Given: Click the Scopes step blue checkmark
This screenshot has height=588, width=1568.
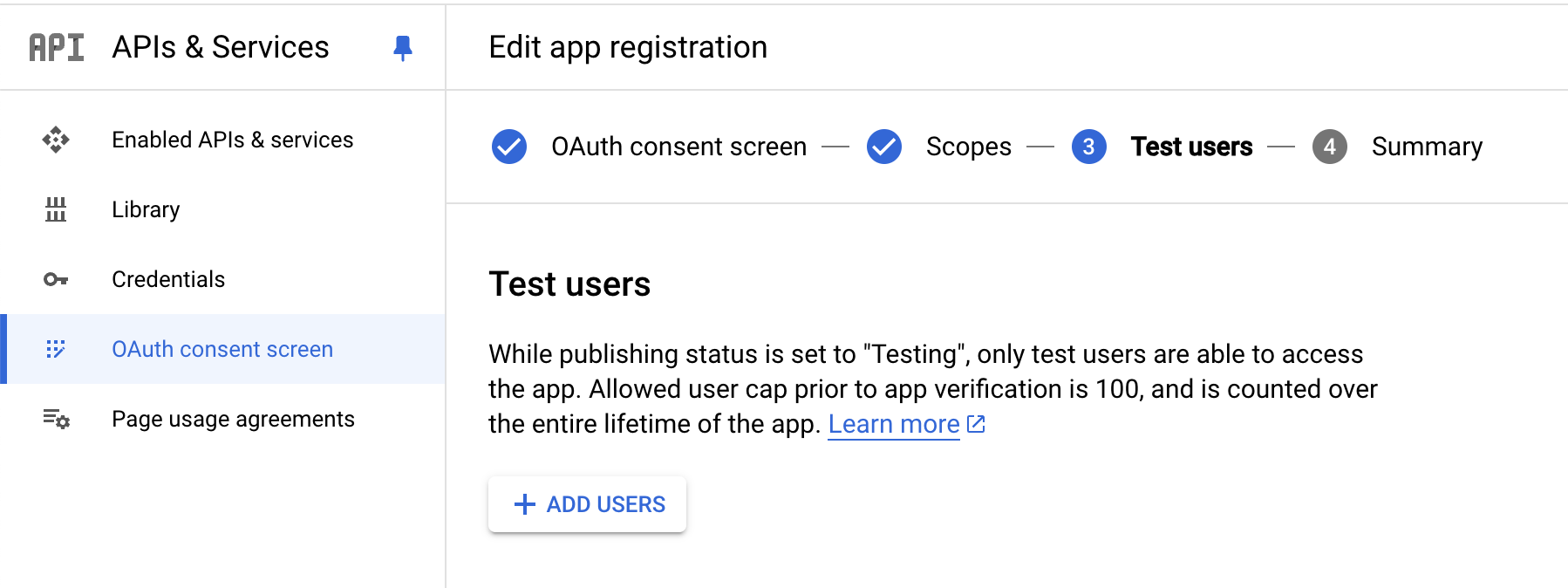Looking at the screenshot, I should (884, 147).
